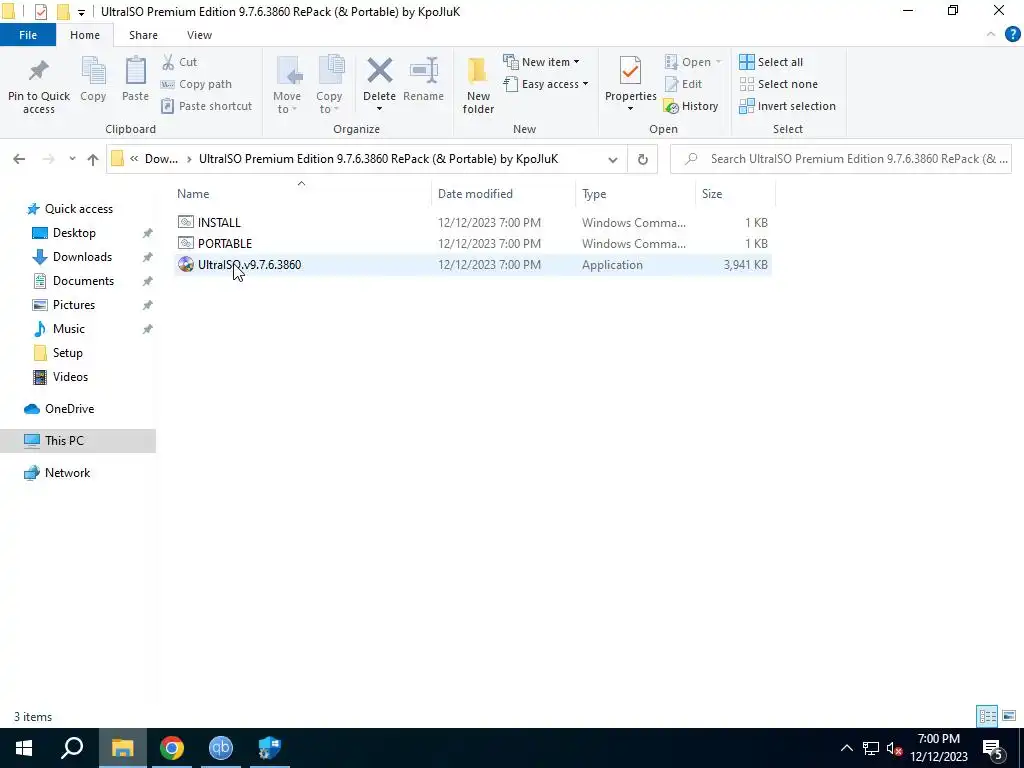Image resolution: width=1024 pixels, height=768 pixels.
Task: Switch to Details view layout
Action: (987, 716)
